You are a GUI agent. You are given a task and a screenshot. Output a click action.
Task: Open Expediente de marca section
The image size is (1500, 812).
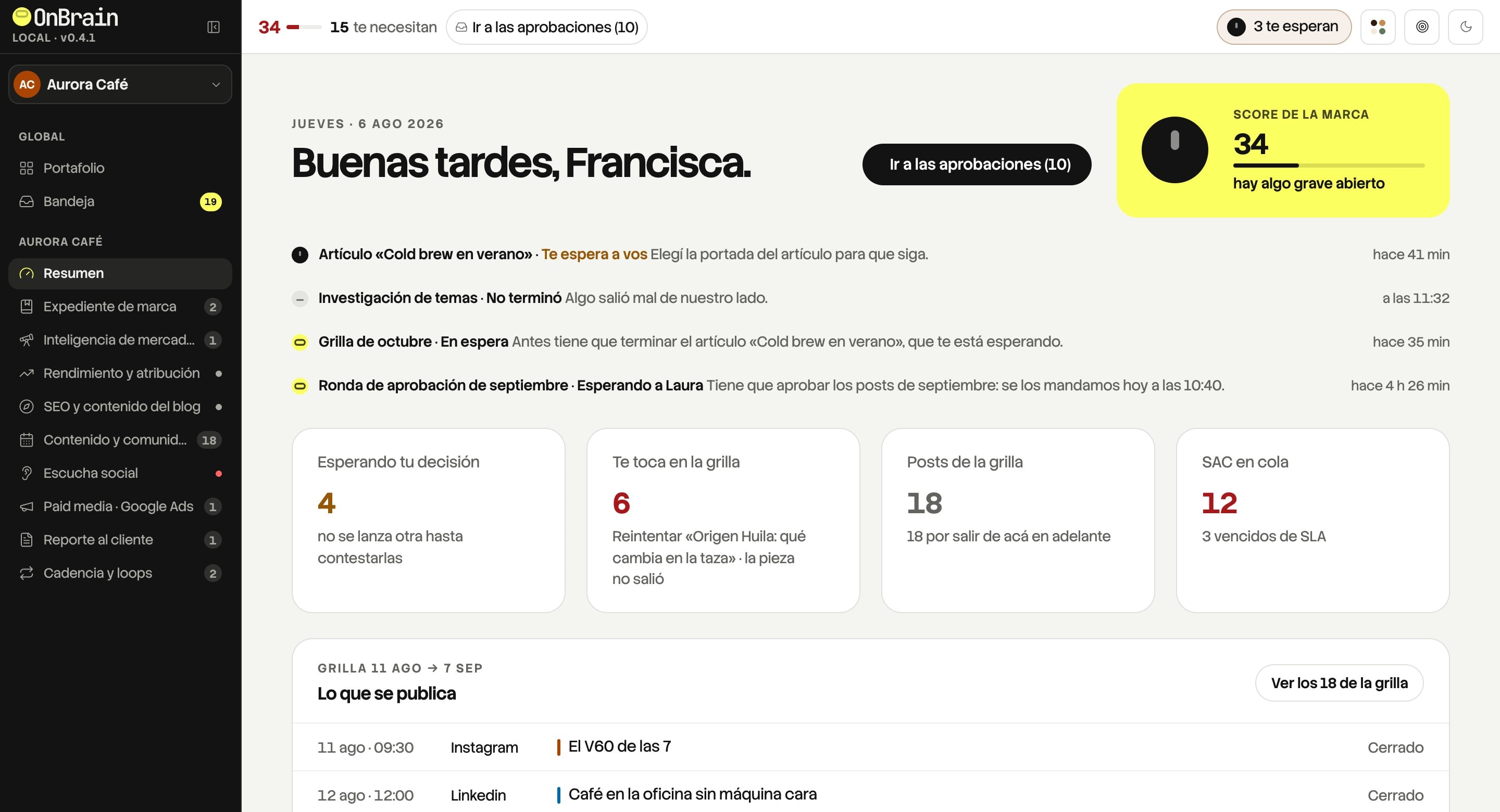(120, 307)
